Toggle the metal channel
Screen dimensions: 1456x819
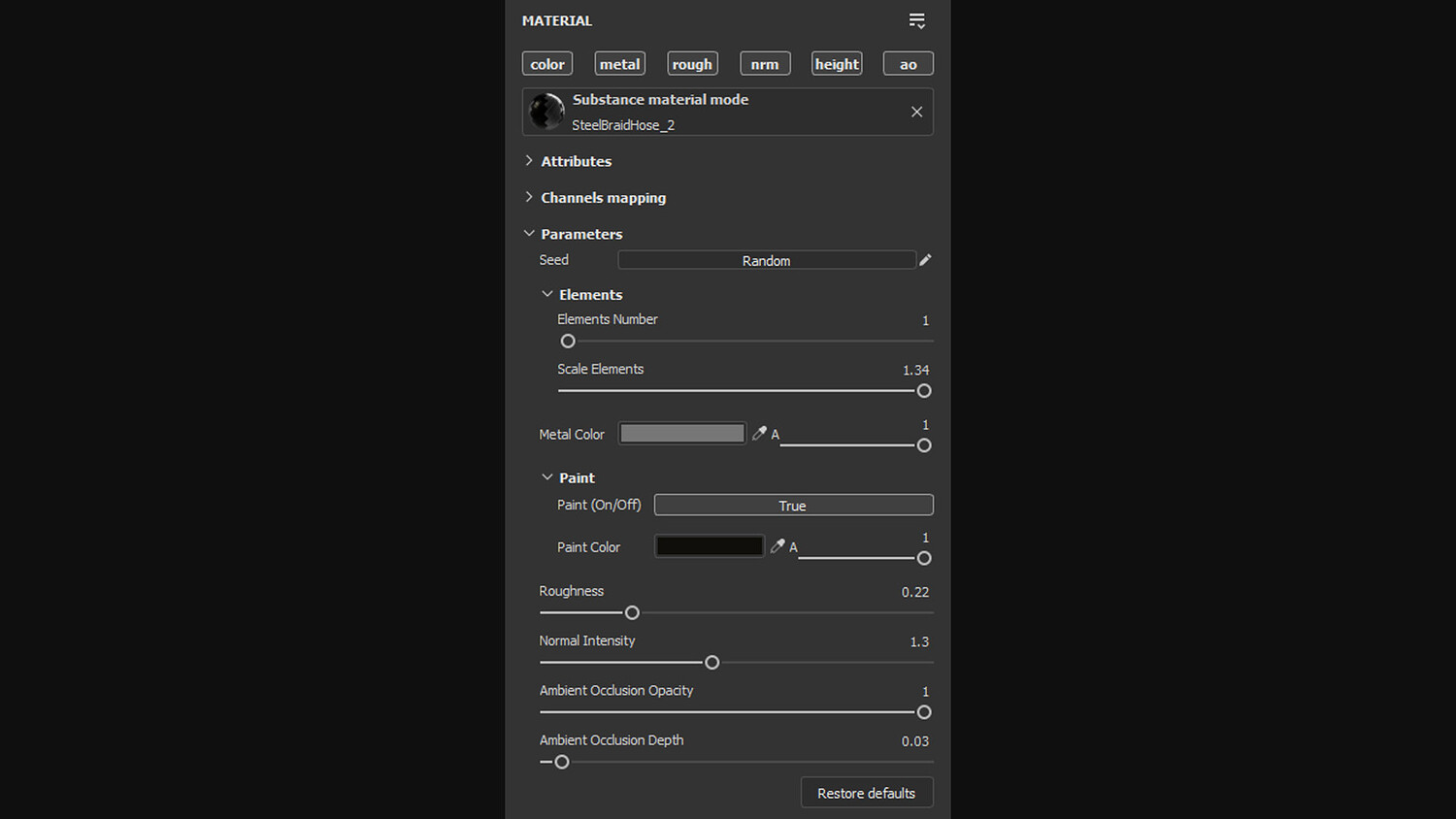[x=619, y=64]
